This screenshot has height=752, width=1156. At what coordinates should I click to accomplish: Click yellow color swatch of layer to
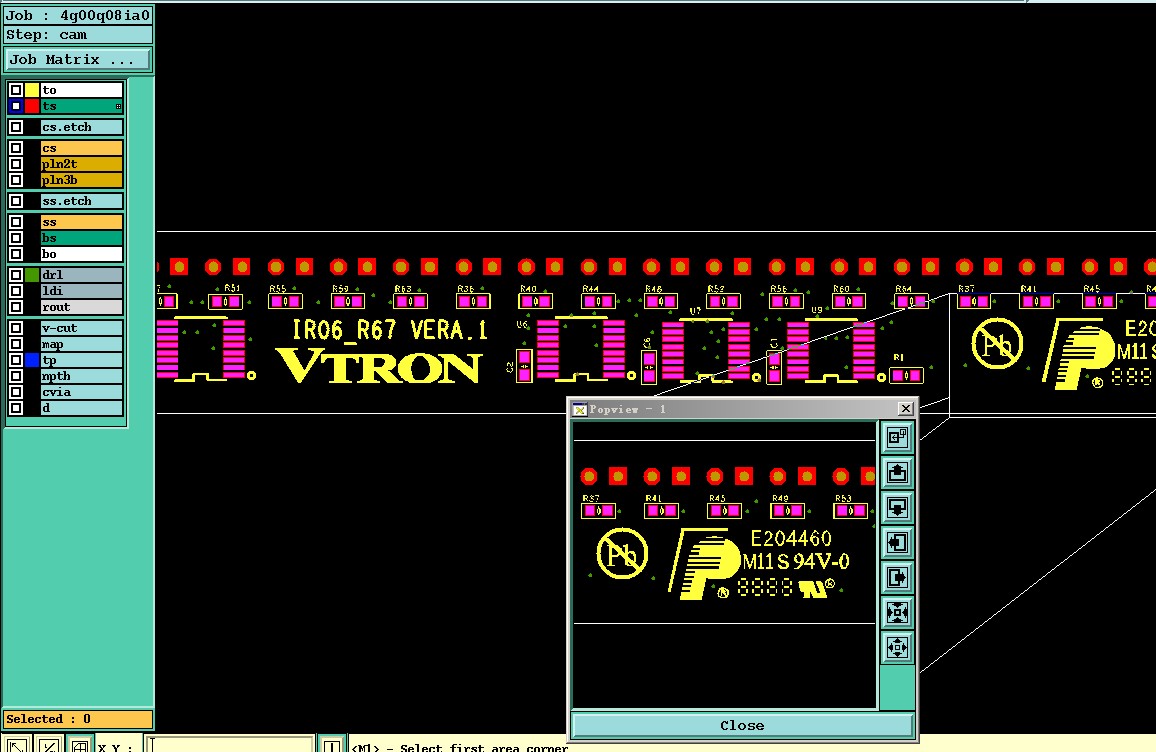[x=32, y=90]
